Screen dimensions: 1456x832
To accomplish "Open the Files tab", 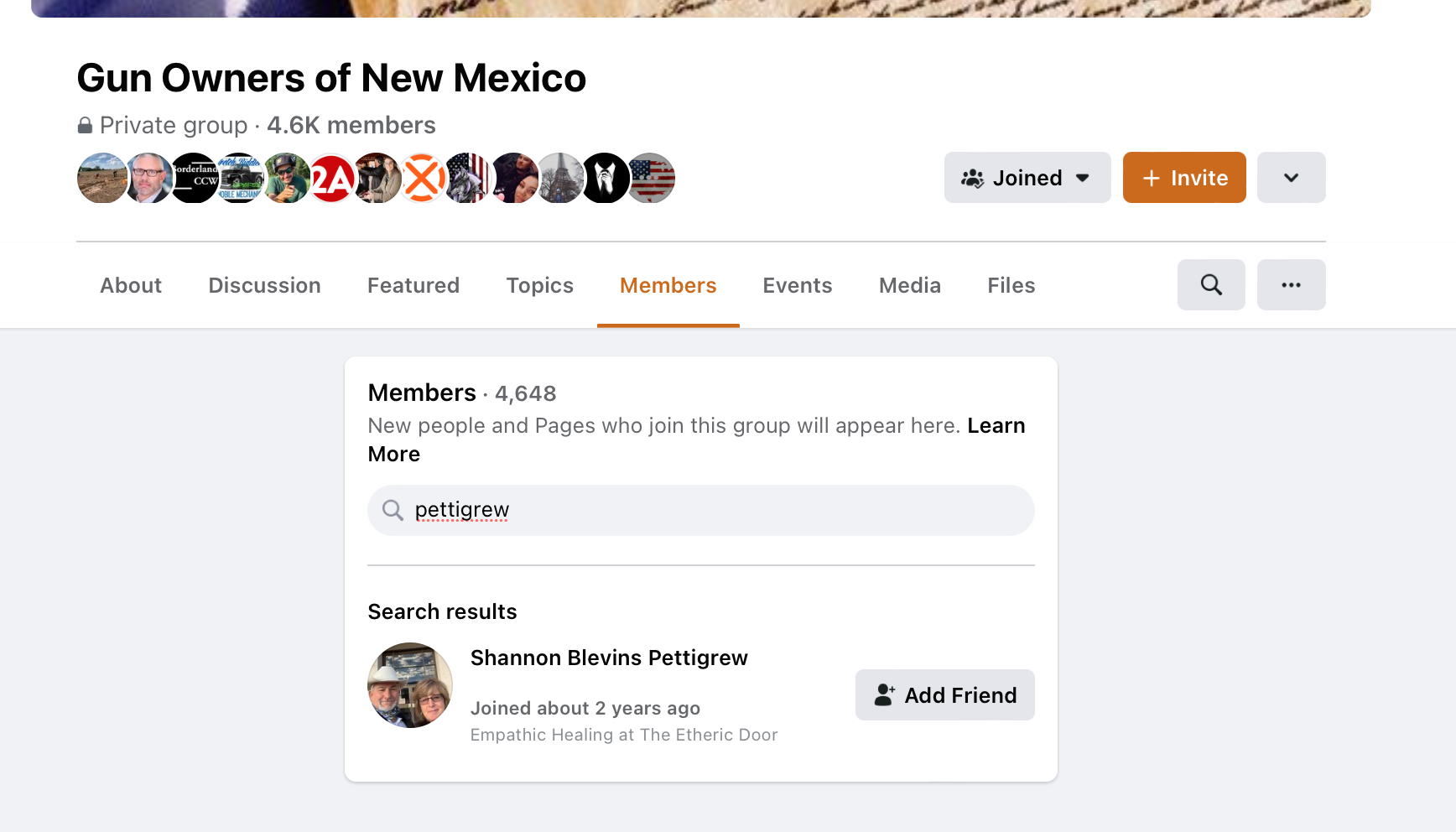I will click(x=1011, y=285).
